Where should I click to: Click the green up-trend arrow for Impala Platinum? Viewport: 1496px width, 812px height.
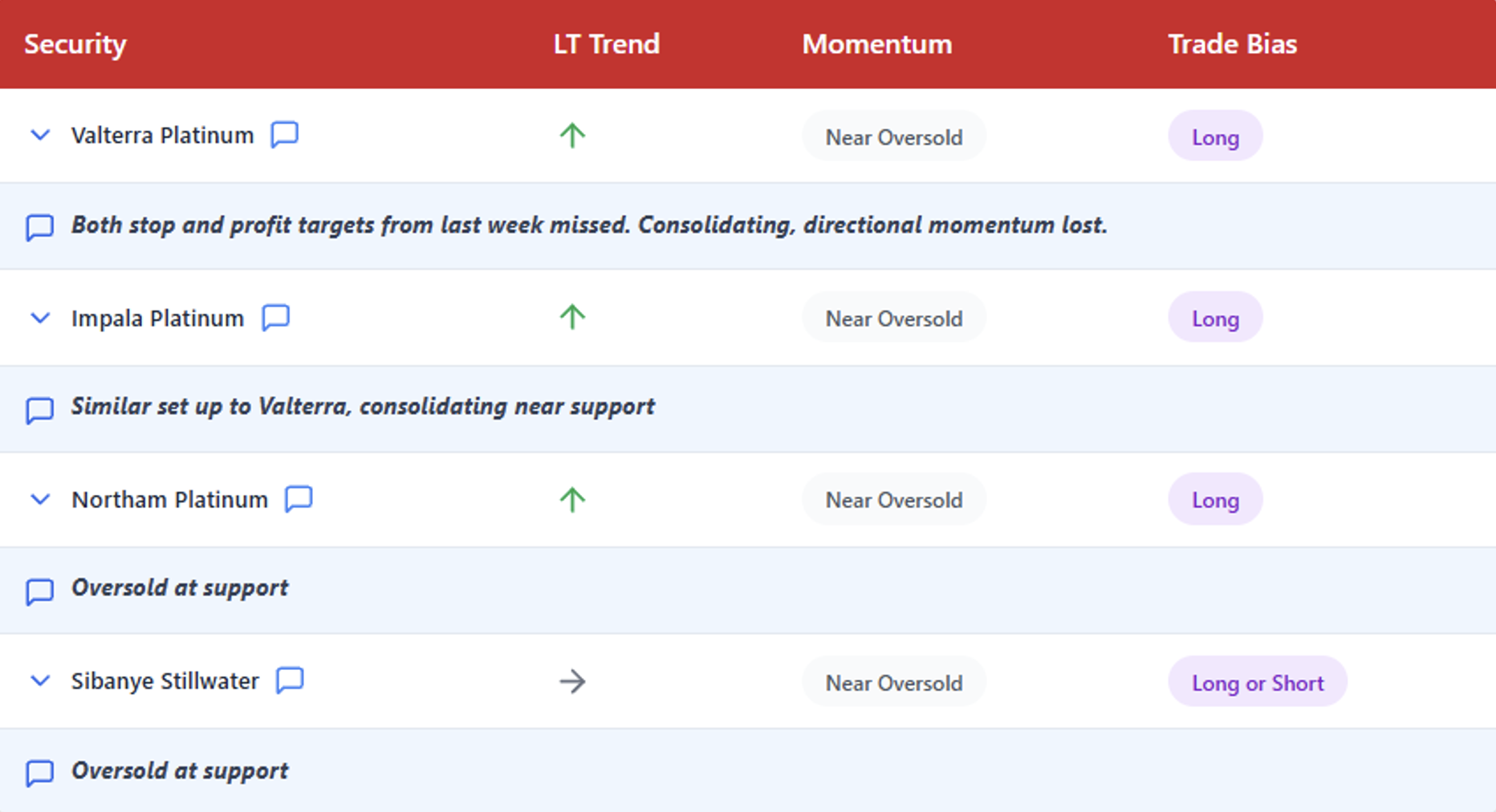click(572, 317)
